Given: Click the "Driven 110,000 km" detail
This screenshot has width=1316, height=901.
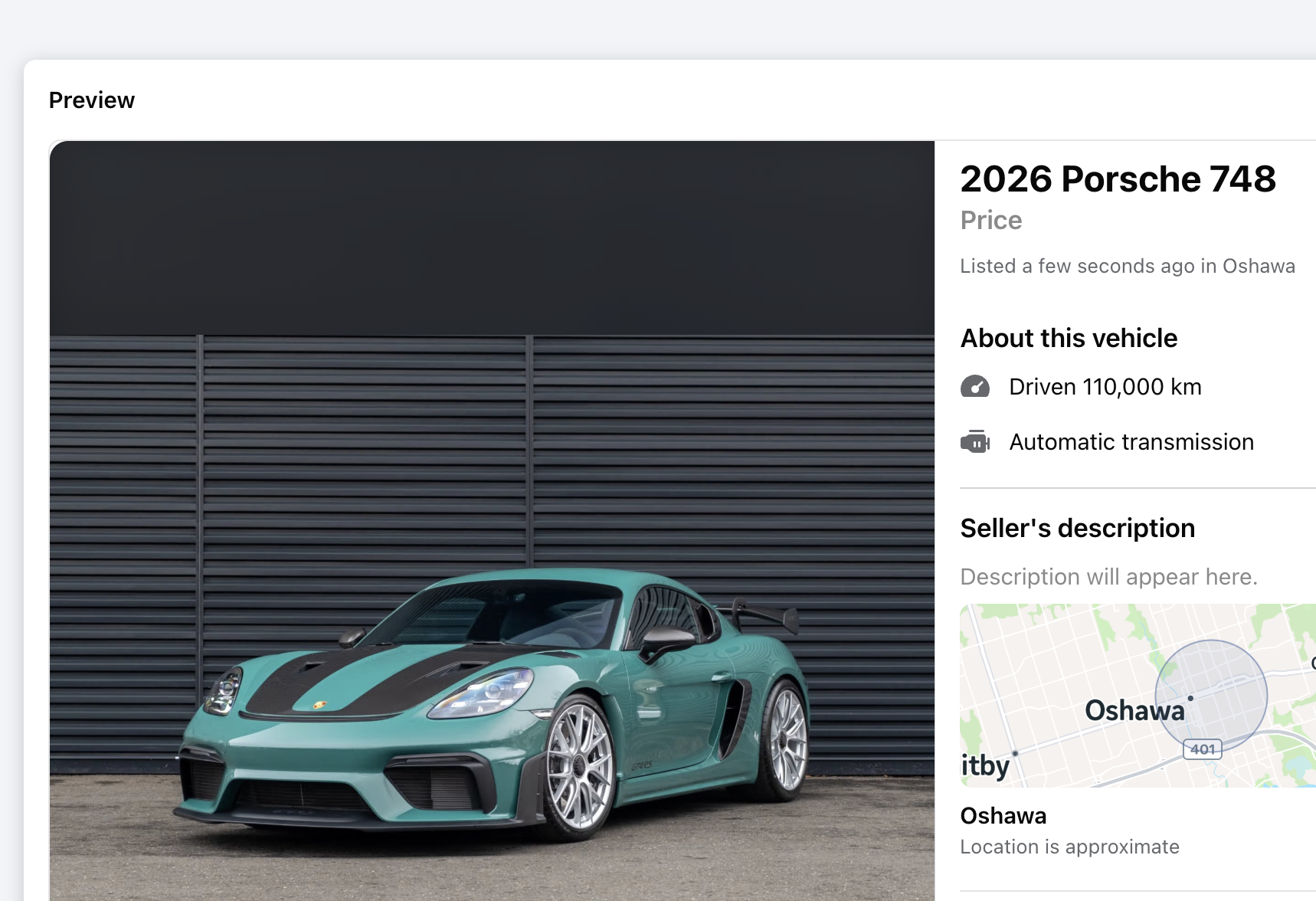Looking at the screenshot, I should pyautogui.click(x=1105, y=387).
